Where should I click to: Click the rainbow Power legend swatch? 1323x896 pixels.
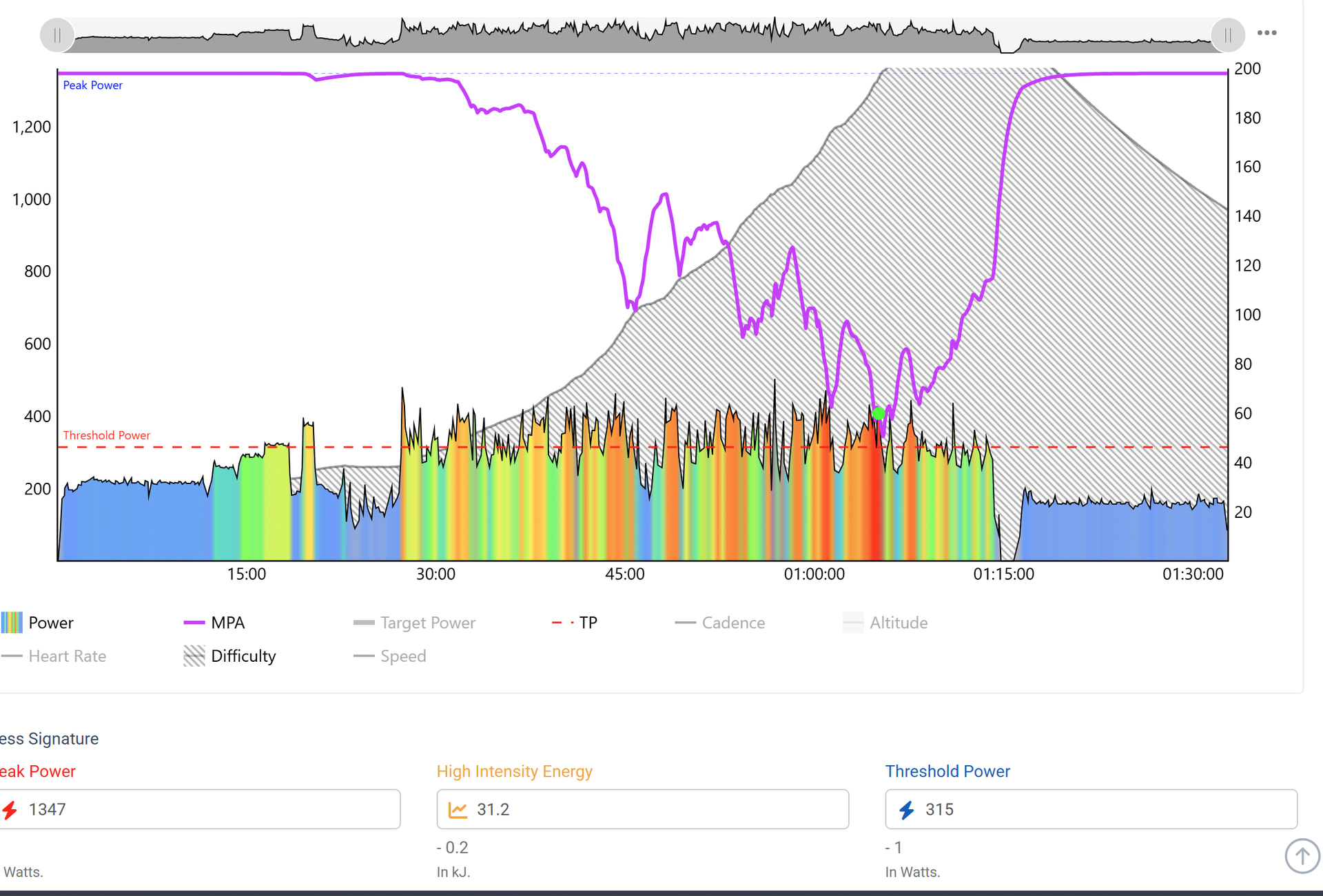[12, 623]
